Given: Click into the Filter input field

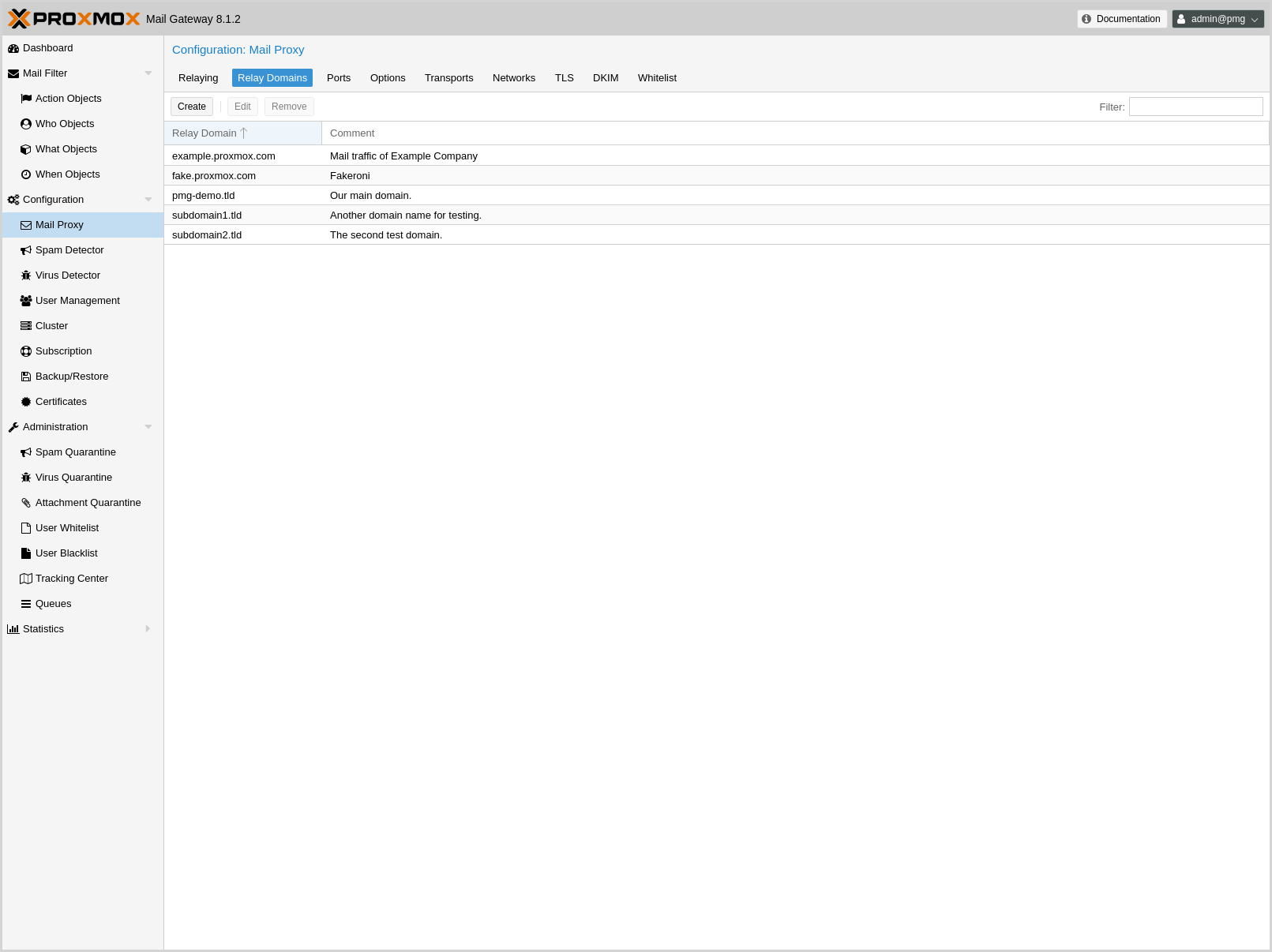Looking at the screenshot, I should pos(1195,107).
